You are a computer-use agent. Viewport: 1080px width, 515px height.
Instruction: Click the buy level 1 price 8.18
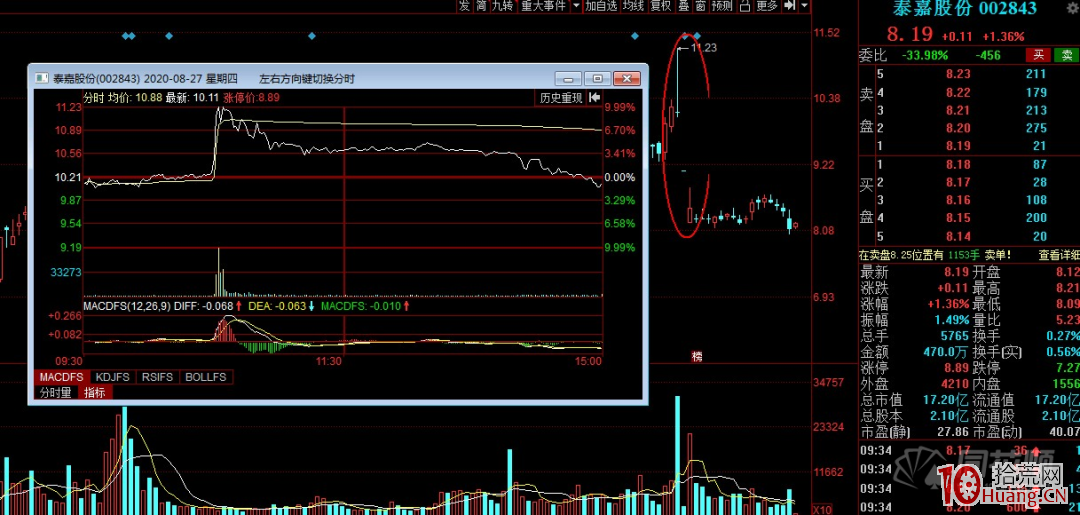click(958, 165)
